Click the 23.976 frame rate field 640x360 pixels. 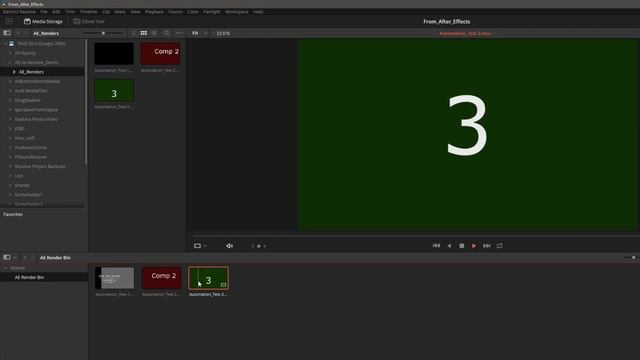[223, 33]
